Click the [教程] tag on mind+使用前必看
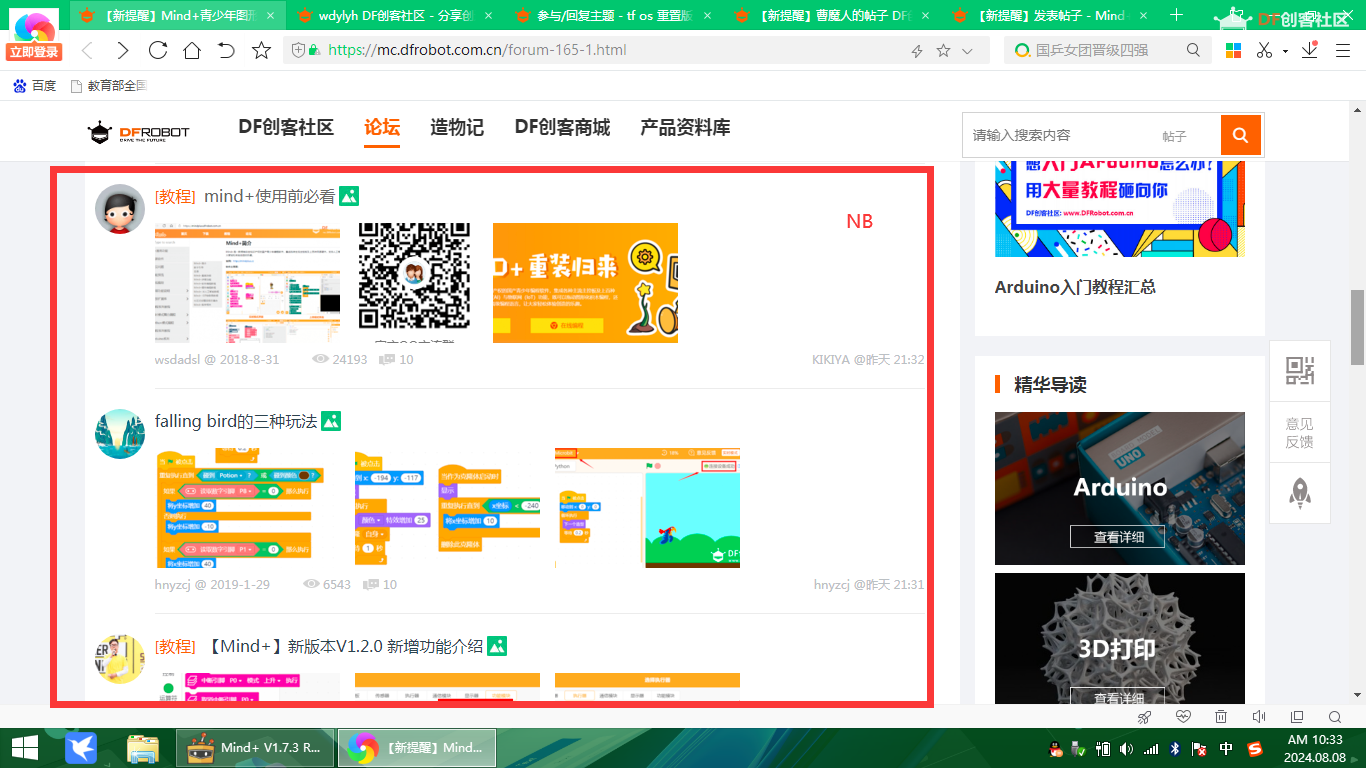 pyautogui.click(x=175, y=196)
